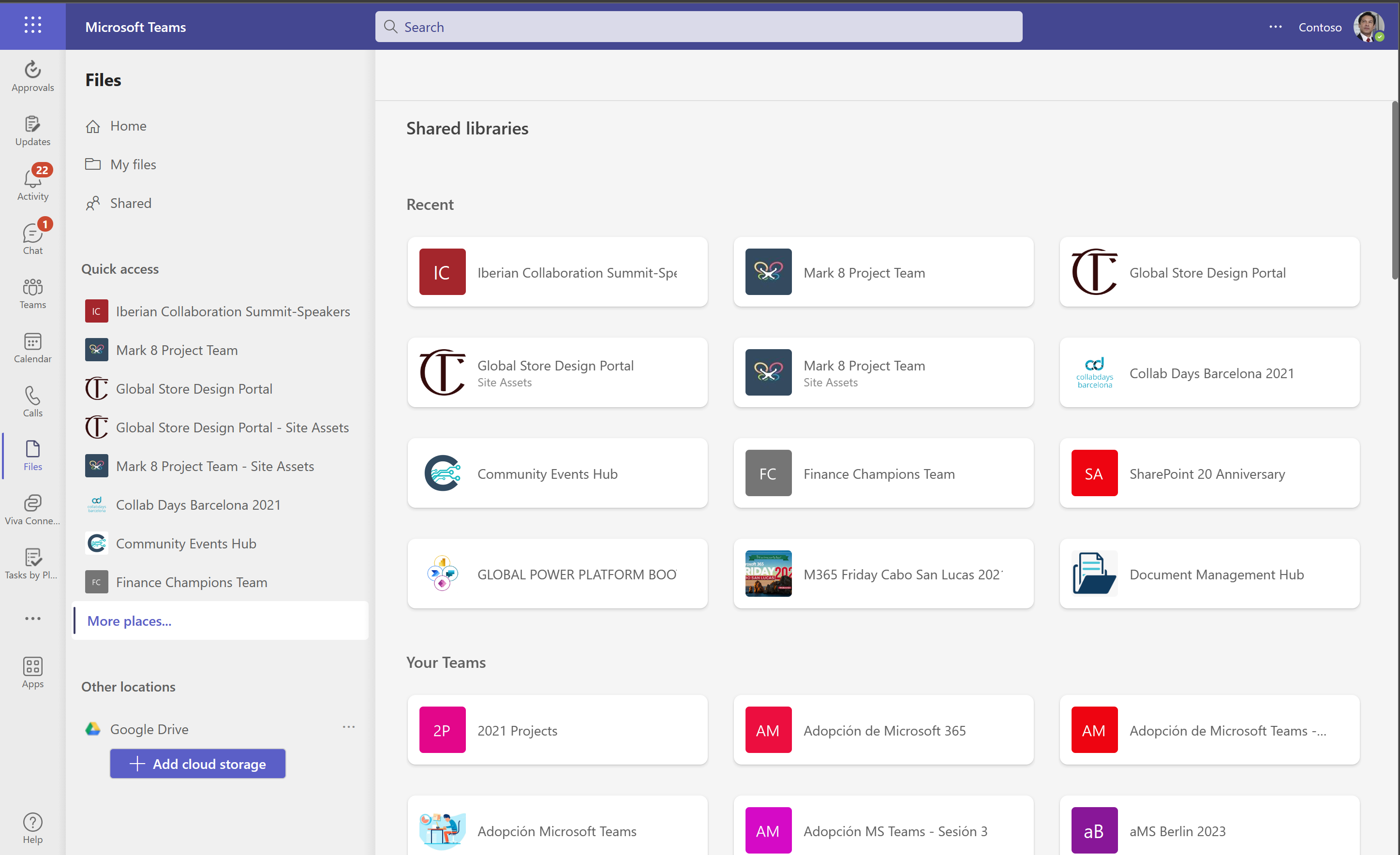Open Settings and more ellipsis menu
Viewport: 1400px width, 855px height.
pyautogui.click(x=1275, y=27)
